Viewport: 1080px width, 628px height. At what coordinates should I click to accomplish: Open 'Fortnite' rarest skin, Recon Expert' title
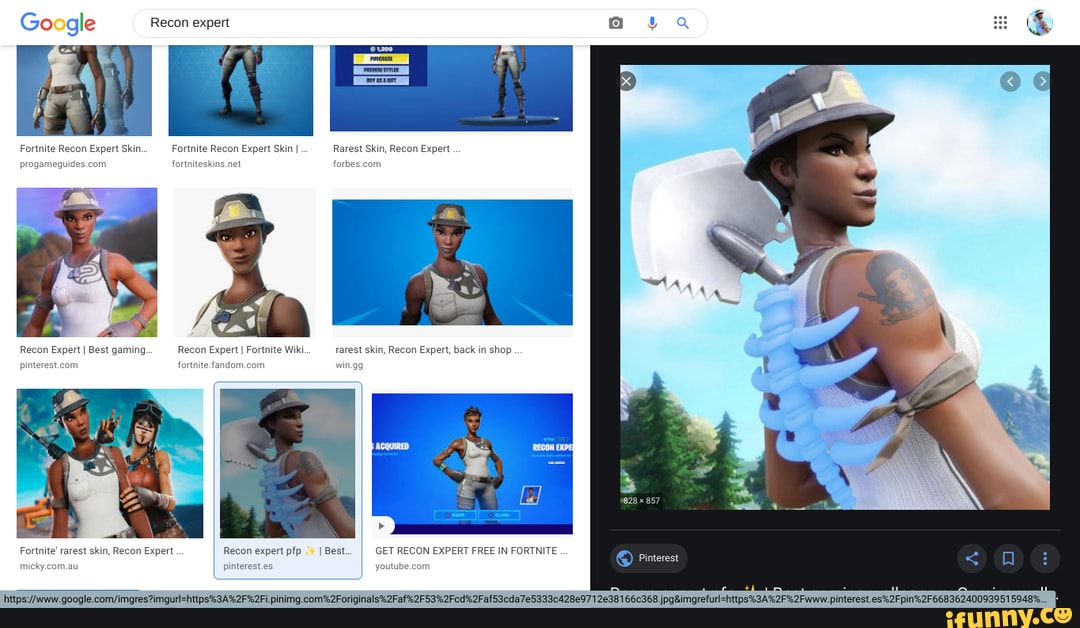click(101, 551)
